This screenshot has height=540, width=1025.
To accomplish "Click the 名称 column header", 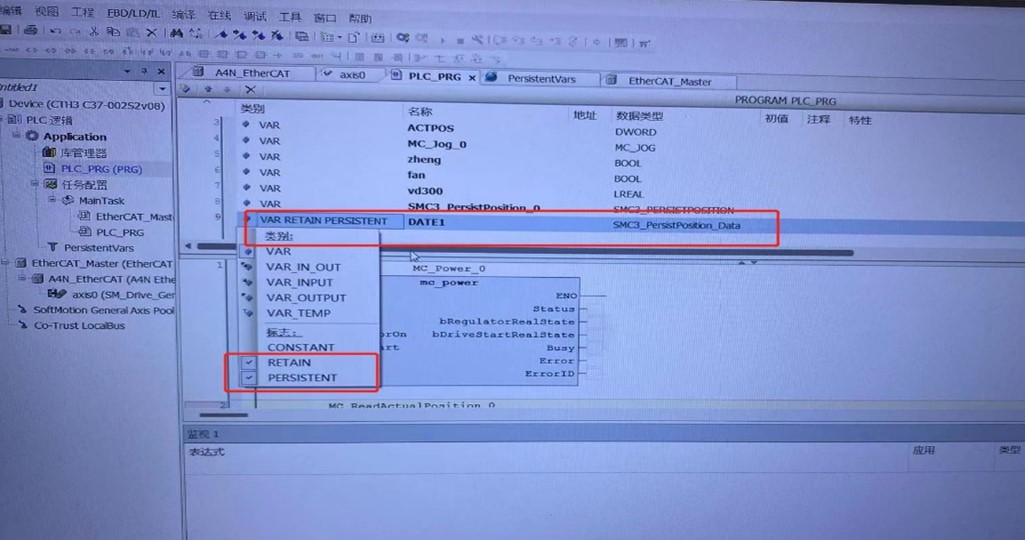I will tap(420, 112).
